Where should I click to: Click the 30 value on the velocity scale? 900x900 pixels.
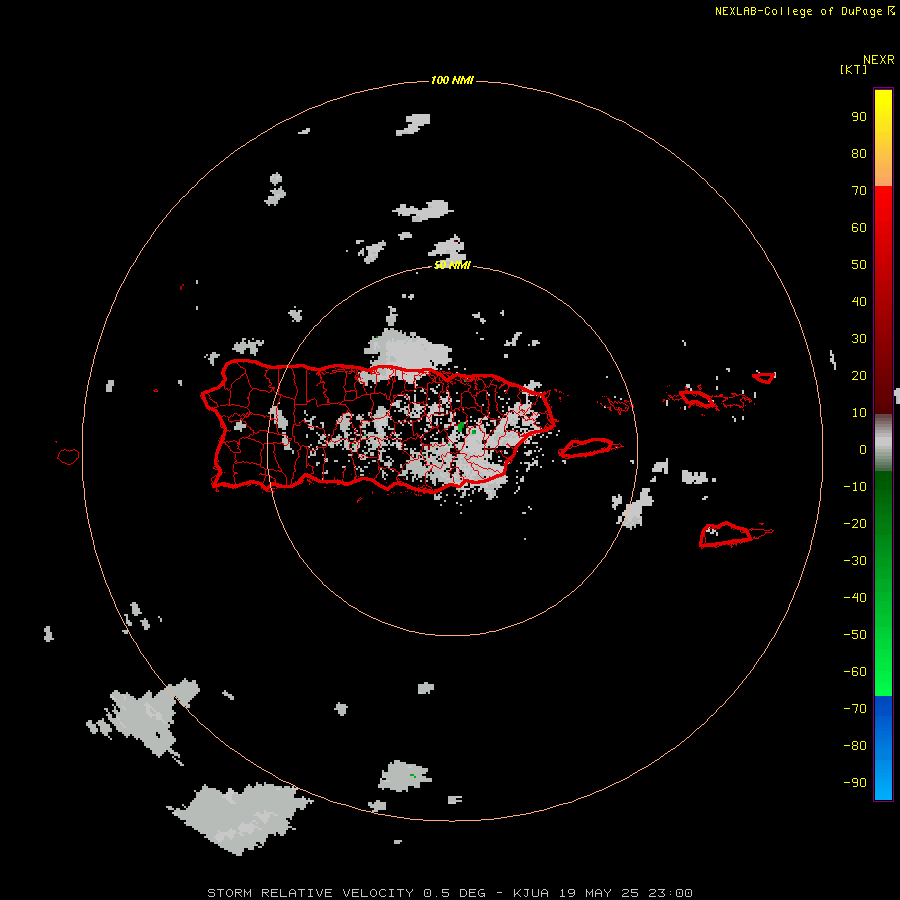pyautogui.click(x=859, y=339)
